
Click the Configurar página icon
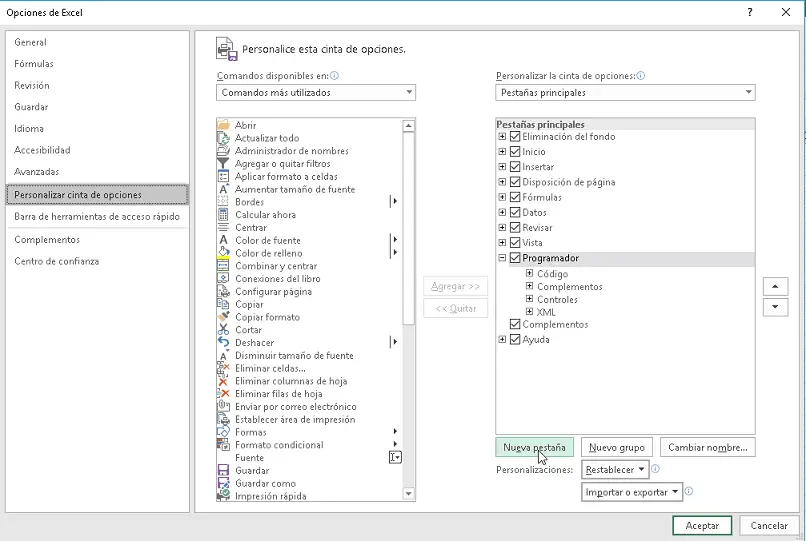(x=223, y=292)
